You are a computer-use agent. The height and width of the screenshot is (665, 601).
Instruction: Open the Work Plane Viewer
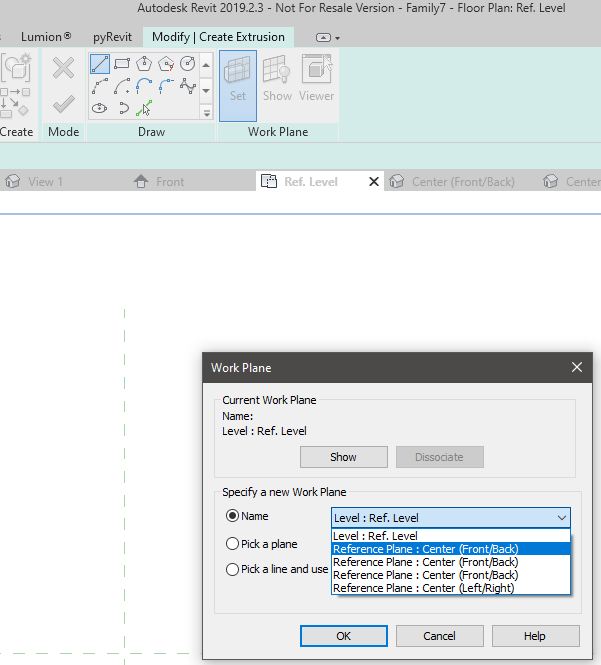click(316, 79)
